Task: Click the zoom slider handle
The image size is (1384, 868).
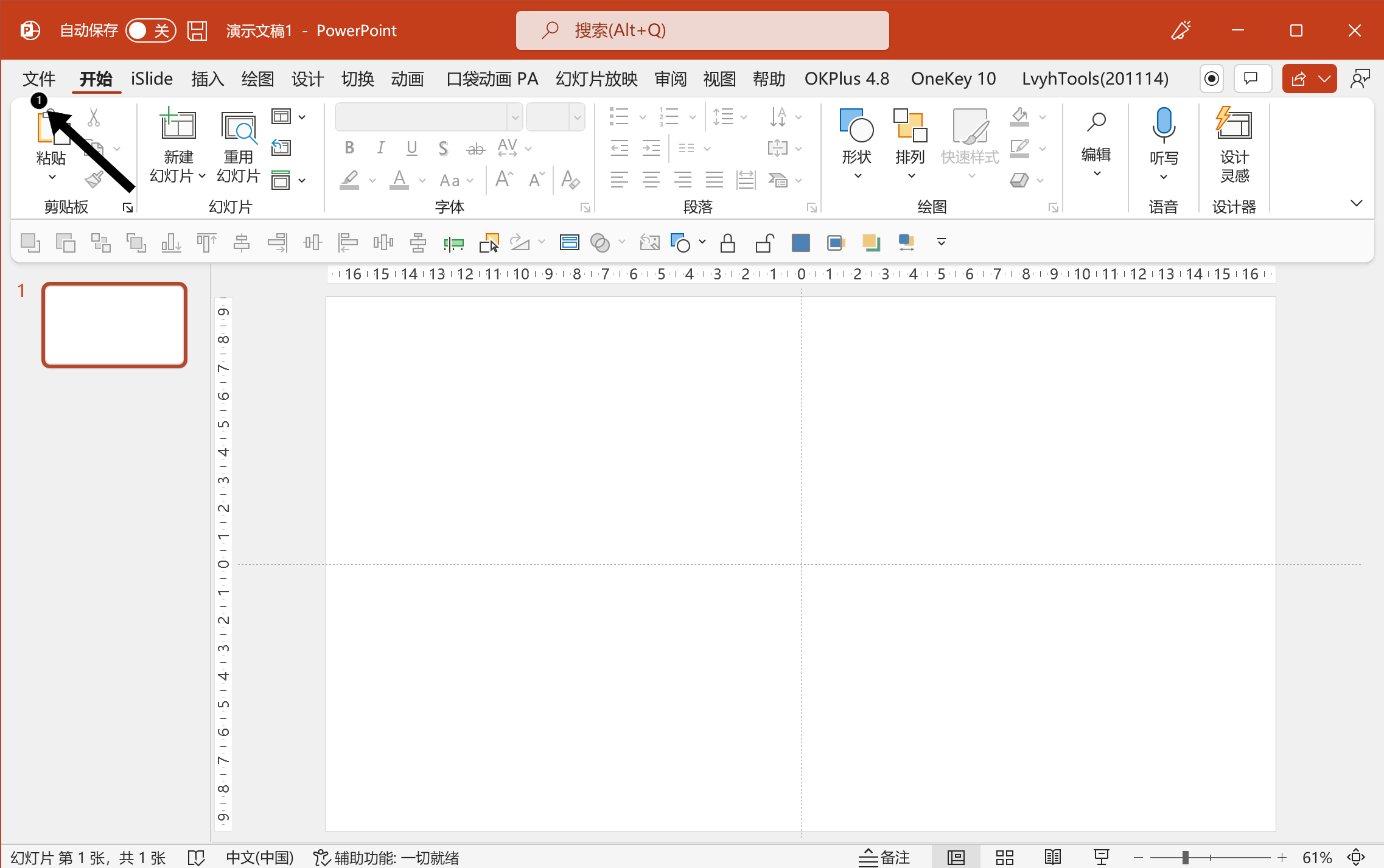Action: point(1185,858)
